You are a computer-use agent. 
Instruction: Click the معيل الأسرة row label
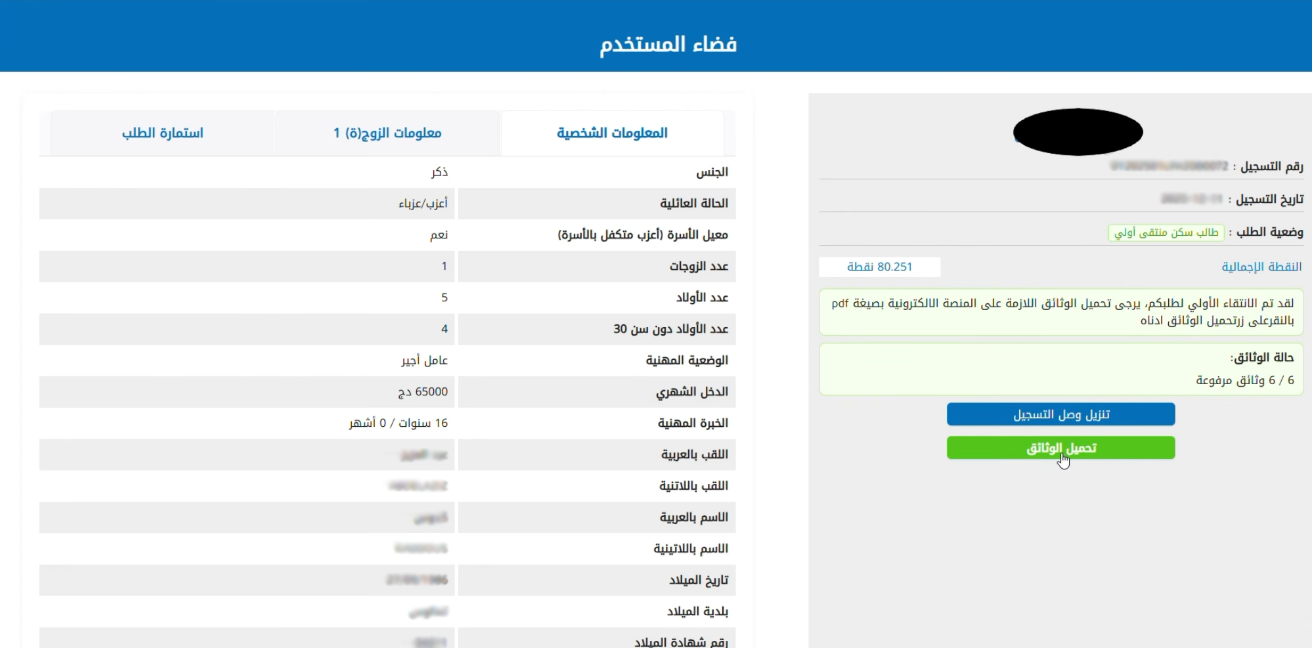[x=643, y=235]
